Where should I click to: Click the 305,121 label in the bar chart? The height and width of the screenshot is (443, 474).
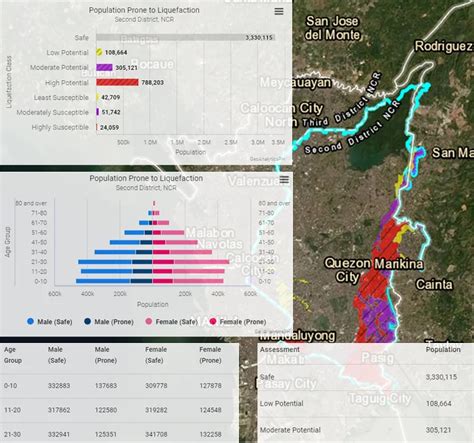pos(126,68)
